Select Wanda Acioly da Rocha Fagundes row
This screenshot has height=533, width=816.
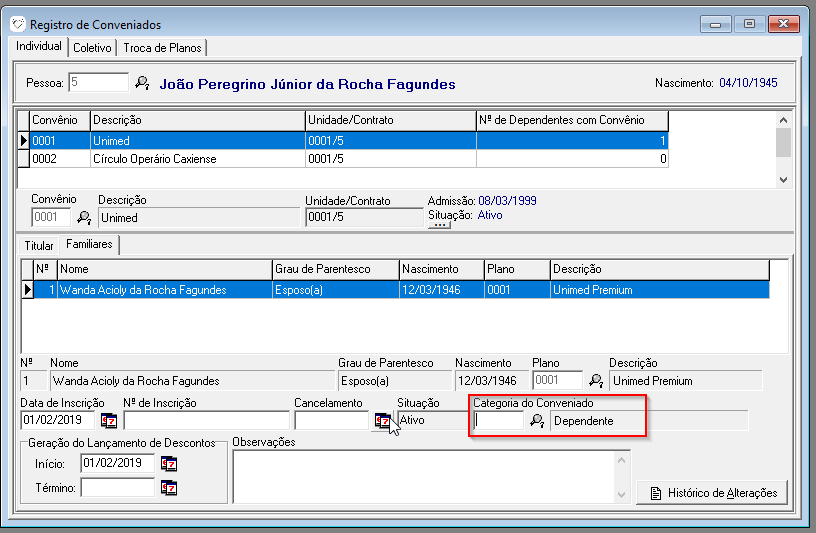(143, 290)
